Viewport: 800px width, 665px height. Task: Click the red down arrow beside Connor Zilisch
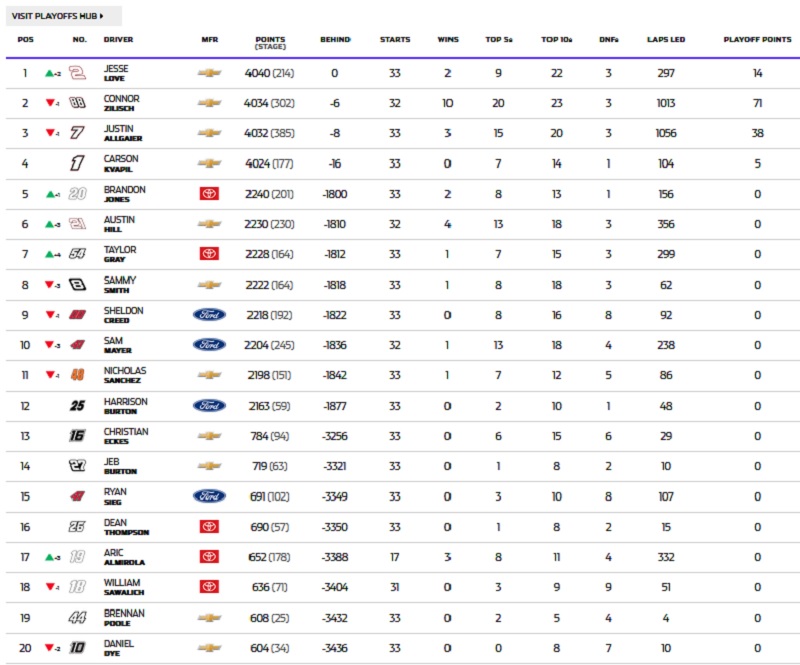50,103
